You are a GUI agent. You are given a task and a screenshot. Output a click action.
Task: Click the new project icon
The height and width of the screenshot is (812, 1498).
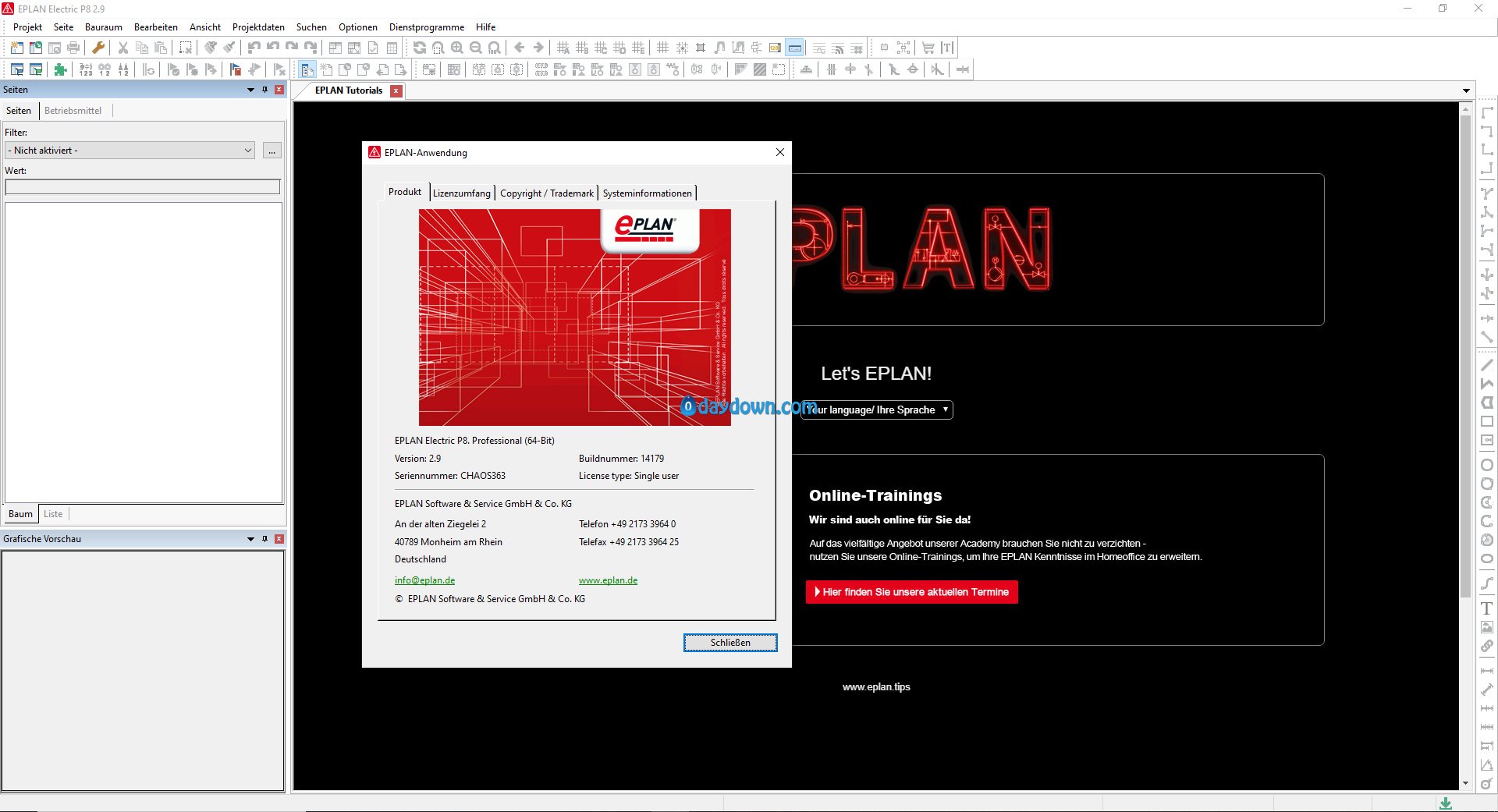pyautogui.click(x=16, y=48)
